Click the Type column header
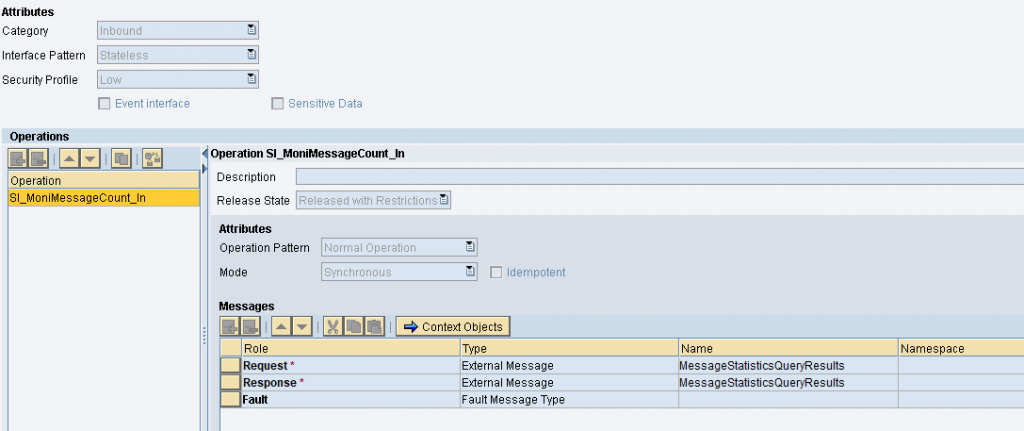This screenshot has width=1024, height=431. (x=569, y=349)
